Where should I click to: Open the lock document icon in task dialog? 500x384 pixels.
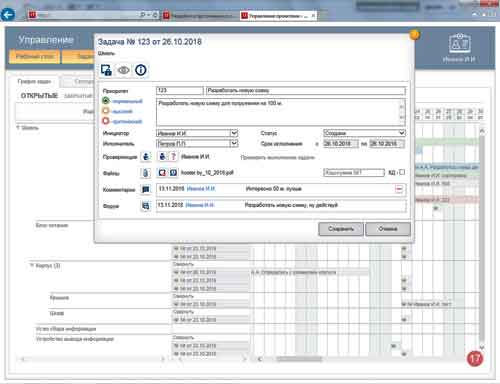click(x=106, y=70)
